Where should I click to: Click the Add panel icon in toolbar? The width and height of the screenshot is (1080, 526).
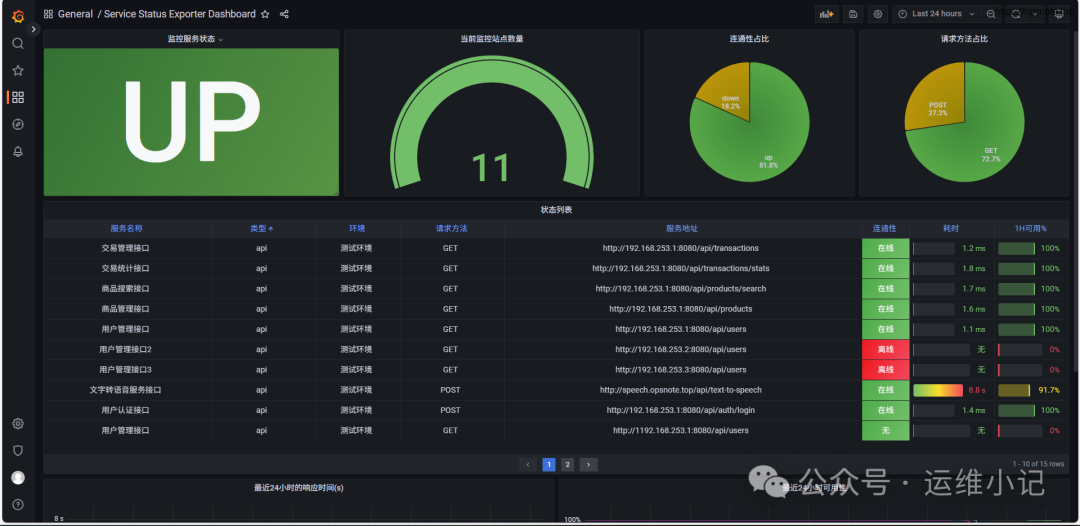pyautogui.click(x=826, y=14)
